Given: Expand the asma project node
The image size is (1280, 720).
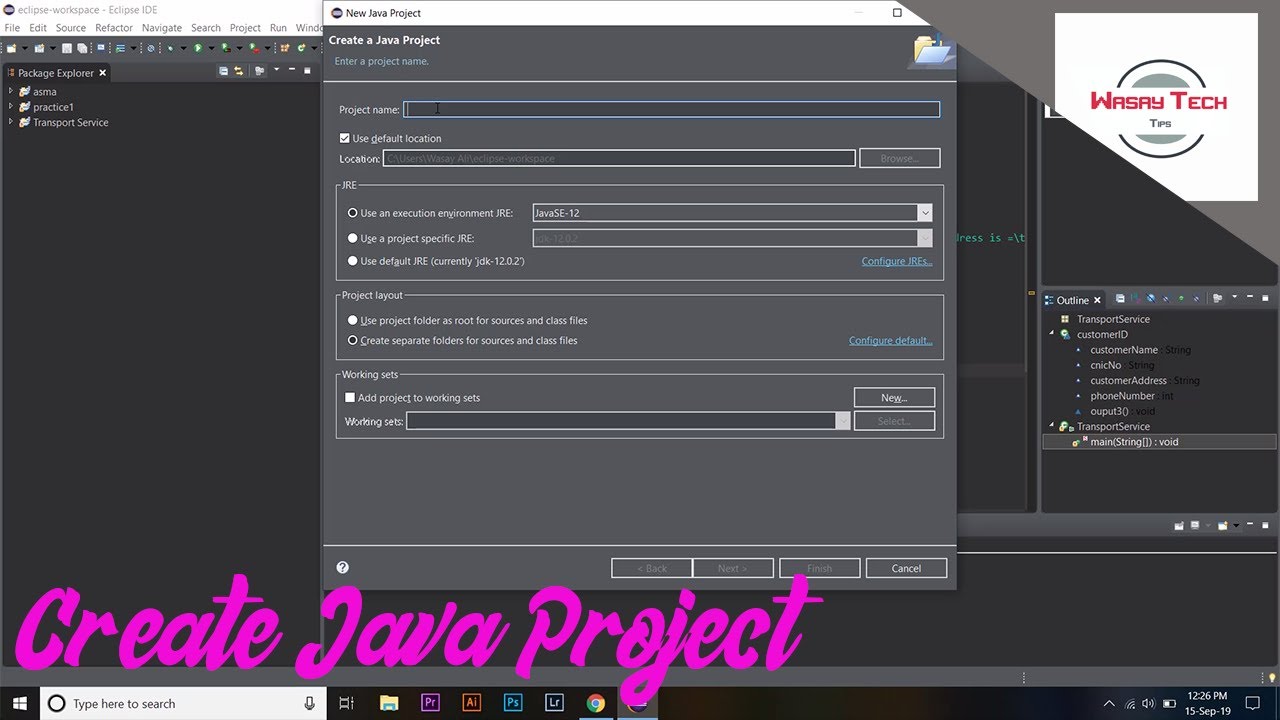Looking at the screenshot, I should click(11, 91).
